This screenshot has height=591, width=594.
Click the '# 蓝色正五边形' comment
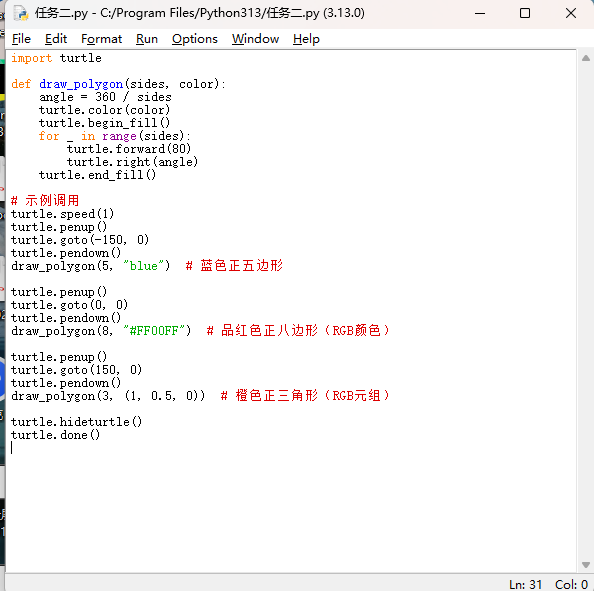tap(234, 266)
